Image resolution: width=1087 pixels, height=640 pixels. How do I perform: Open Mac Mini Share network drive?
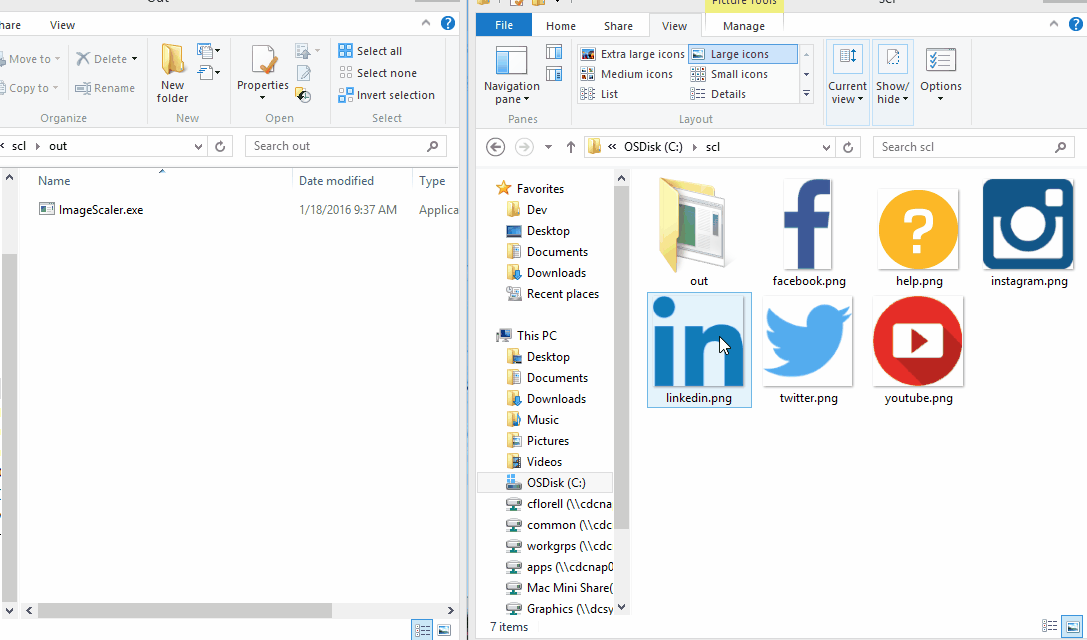coord(559,588)
